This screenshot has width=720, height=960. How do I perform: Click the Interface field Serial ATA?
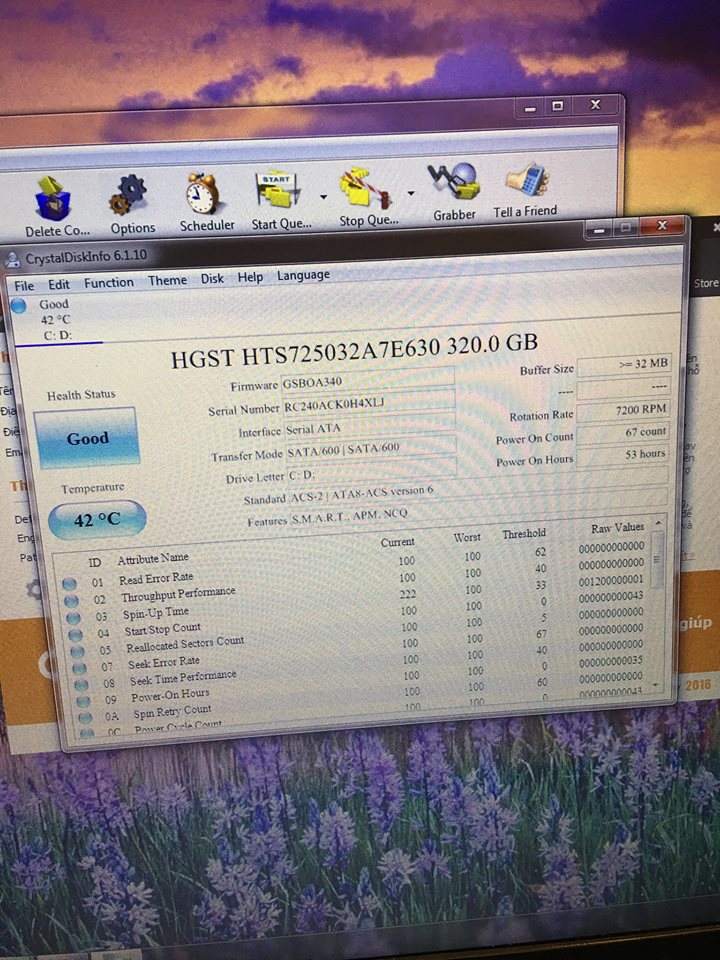(370, 426)
